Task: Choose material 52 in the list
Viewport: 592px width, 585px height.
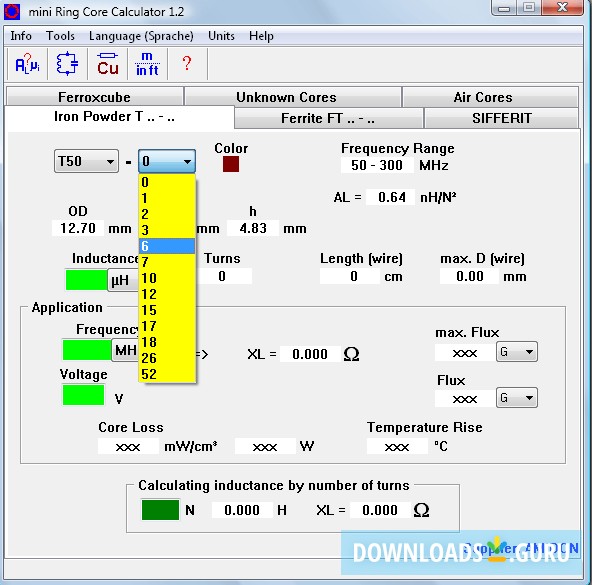Action: click(x=167, y=374)
